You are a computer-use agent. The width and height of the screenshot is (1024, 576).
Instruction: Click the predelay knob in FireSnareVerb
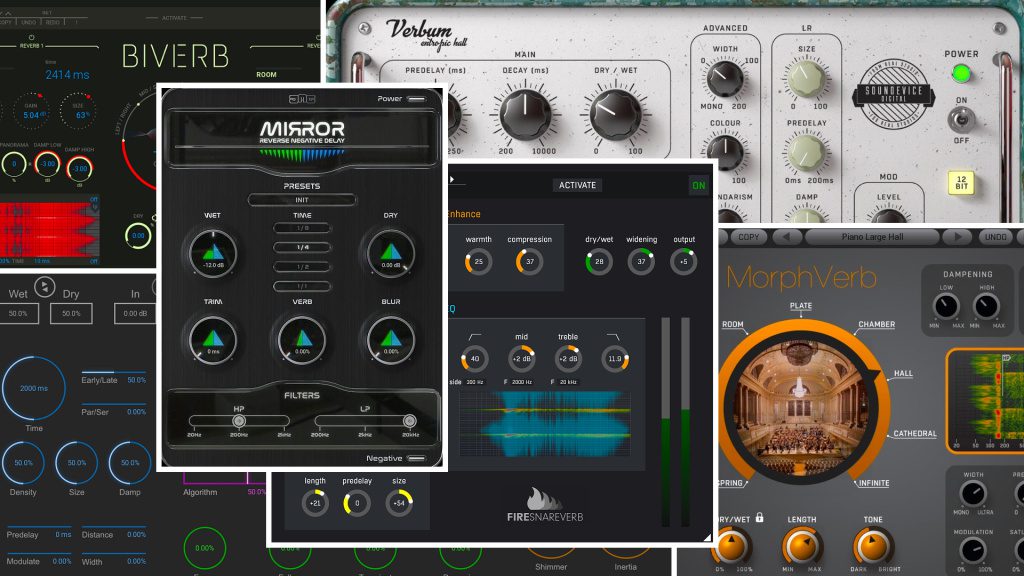pyautogui.click(x=357, y=503)
